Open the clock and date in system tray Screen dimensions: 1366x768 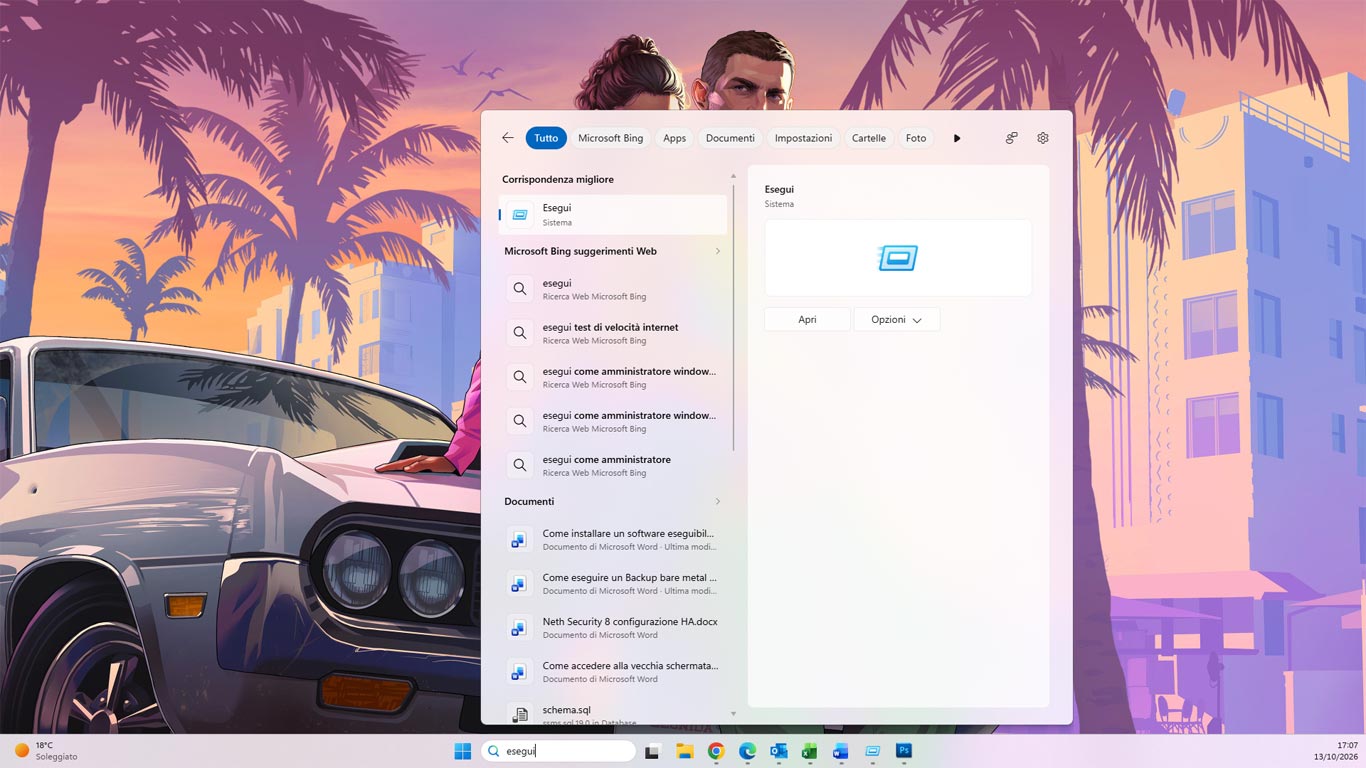pos(1336,751)
